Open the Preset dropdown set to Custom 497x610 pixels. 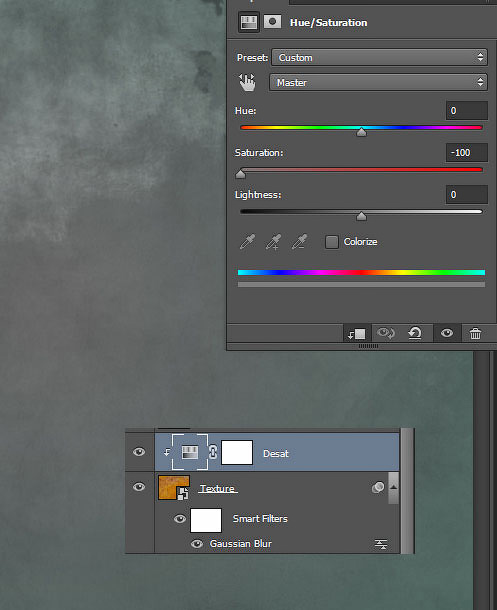(379, 58)
